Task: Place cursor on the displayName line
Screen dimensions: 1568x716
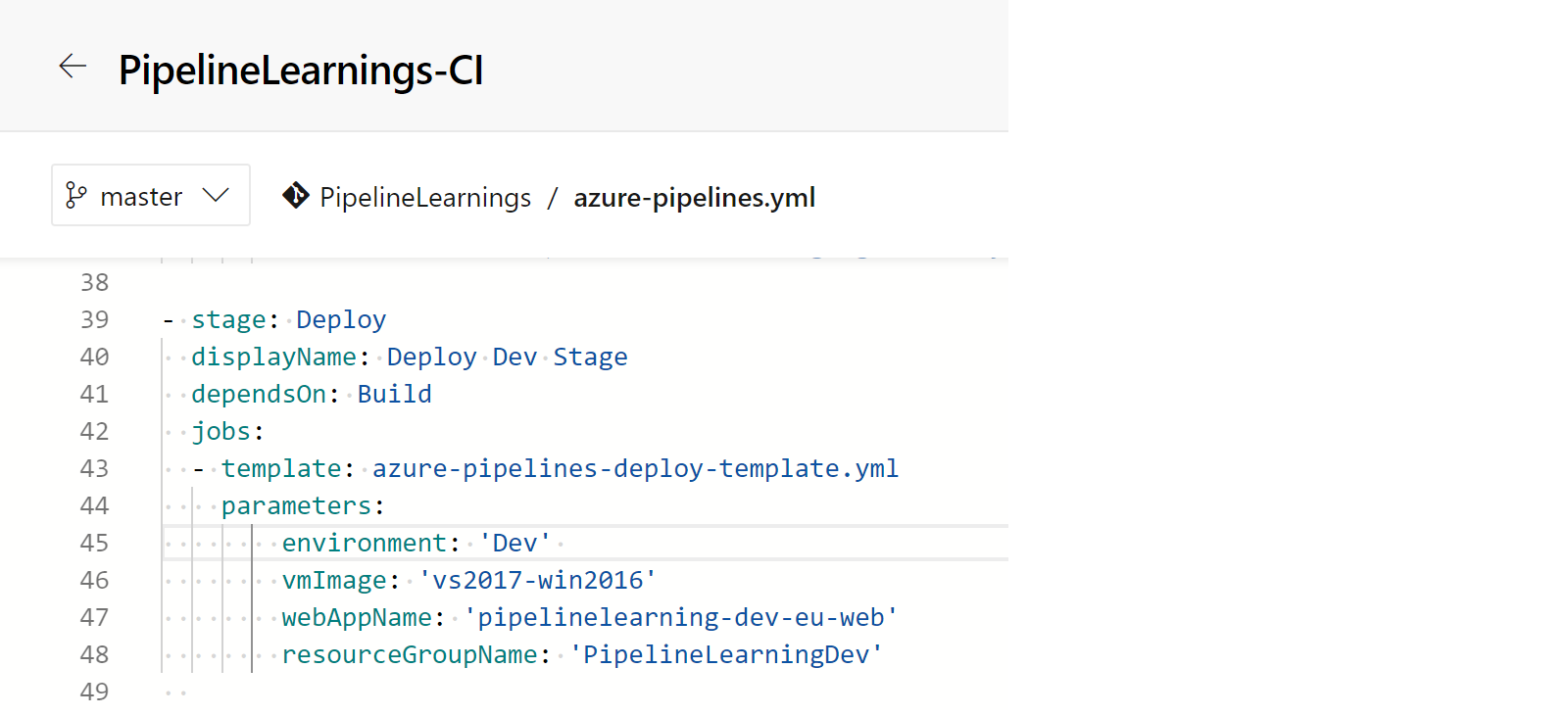Action: click(409, 358)
